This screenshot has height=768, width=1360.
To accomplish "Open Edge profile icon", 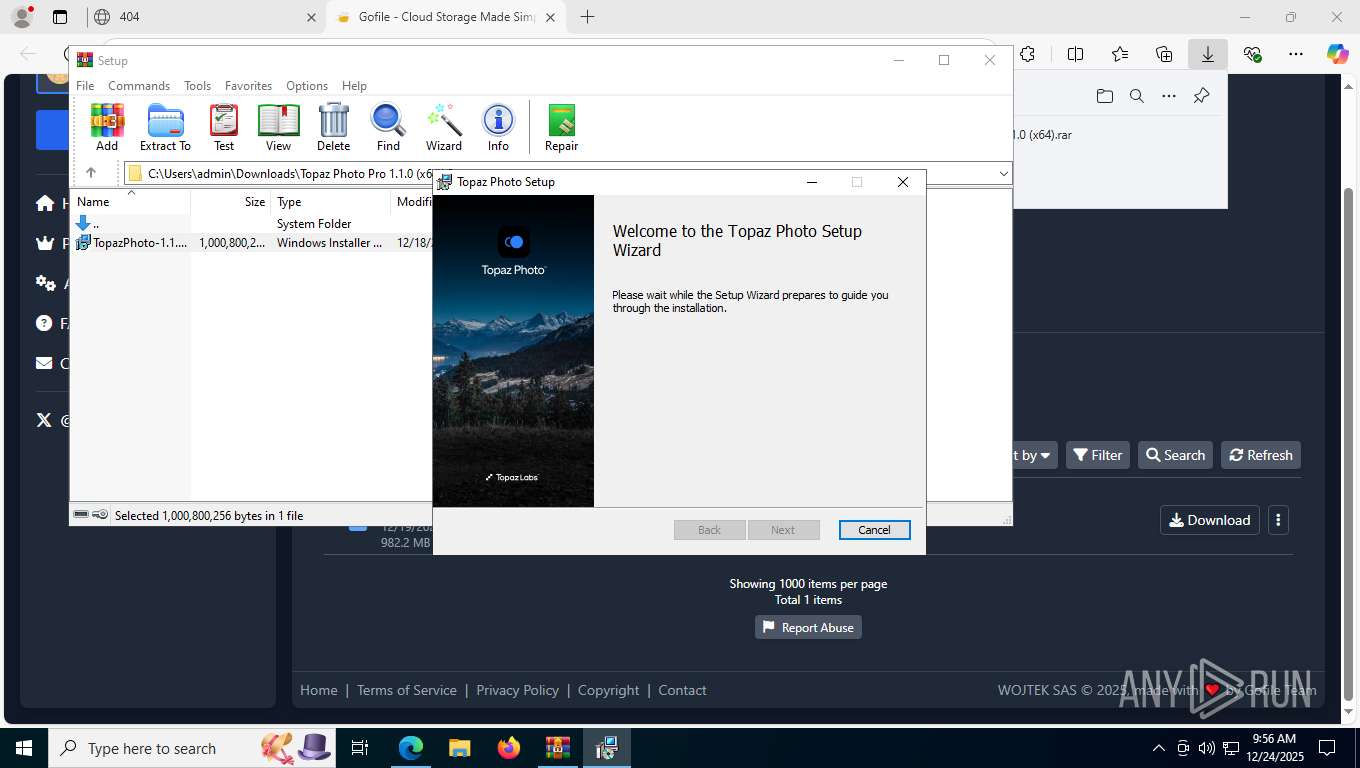I will click(x=21, y=17).
